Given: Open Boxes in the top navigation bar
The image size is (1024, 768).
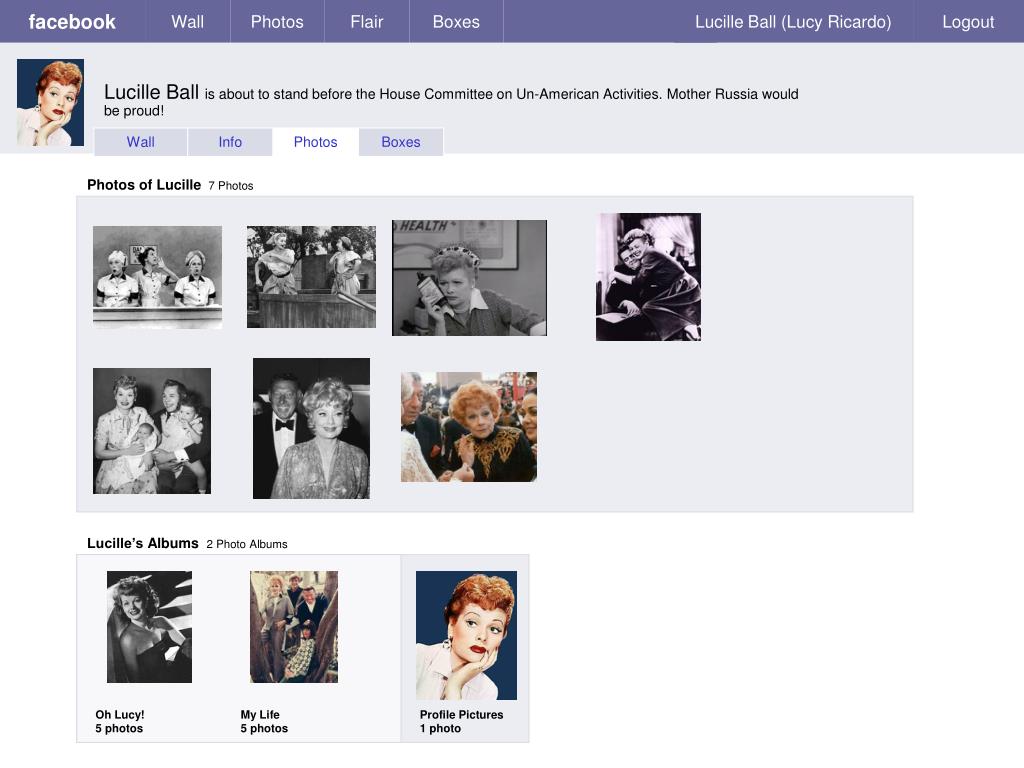Looking at the screenshot, I should (x=456, y=22).
